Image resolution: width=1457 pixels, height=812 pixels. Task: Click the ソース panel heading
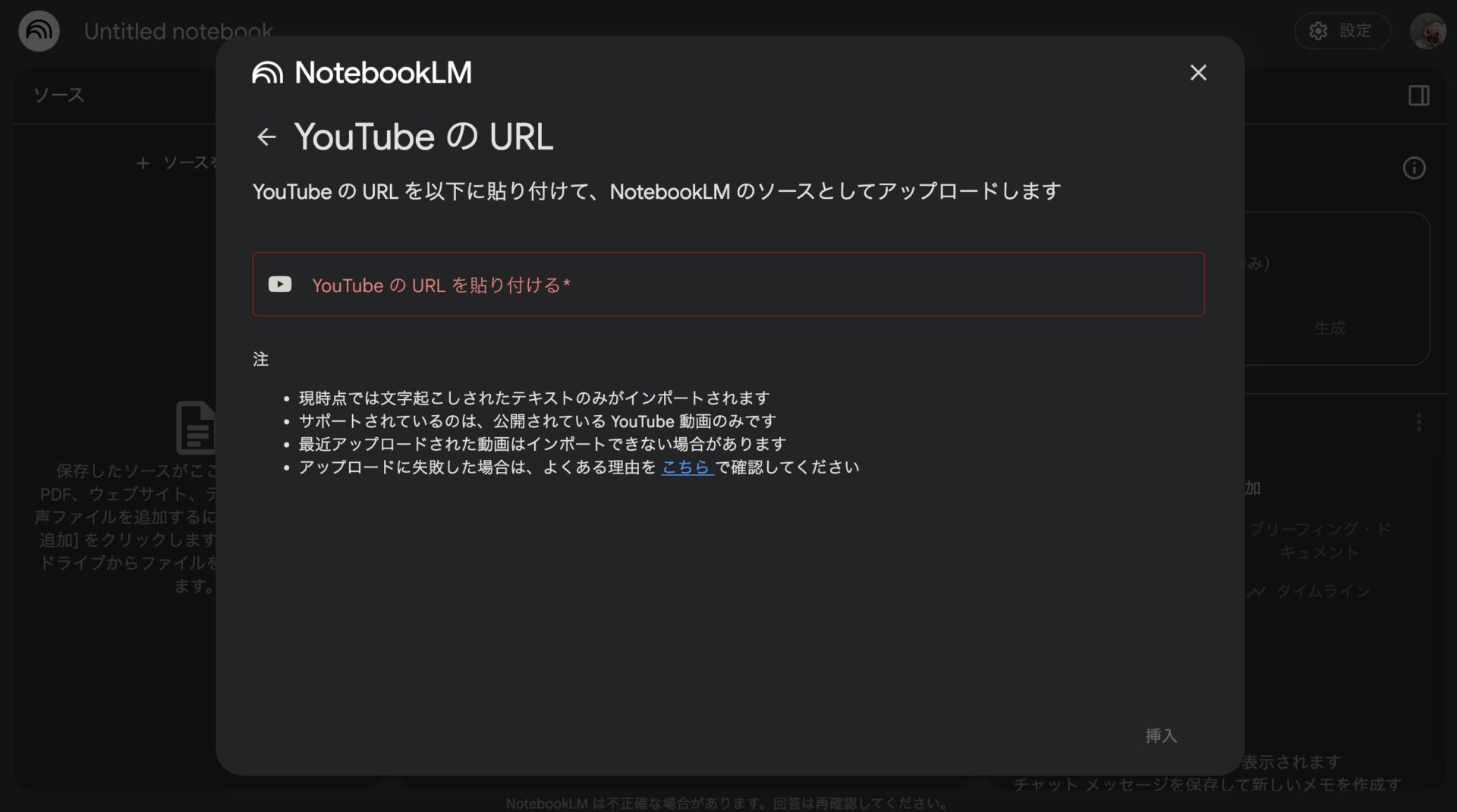[58, 95]
